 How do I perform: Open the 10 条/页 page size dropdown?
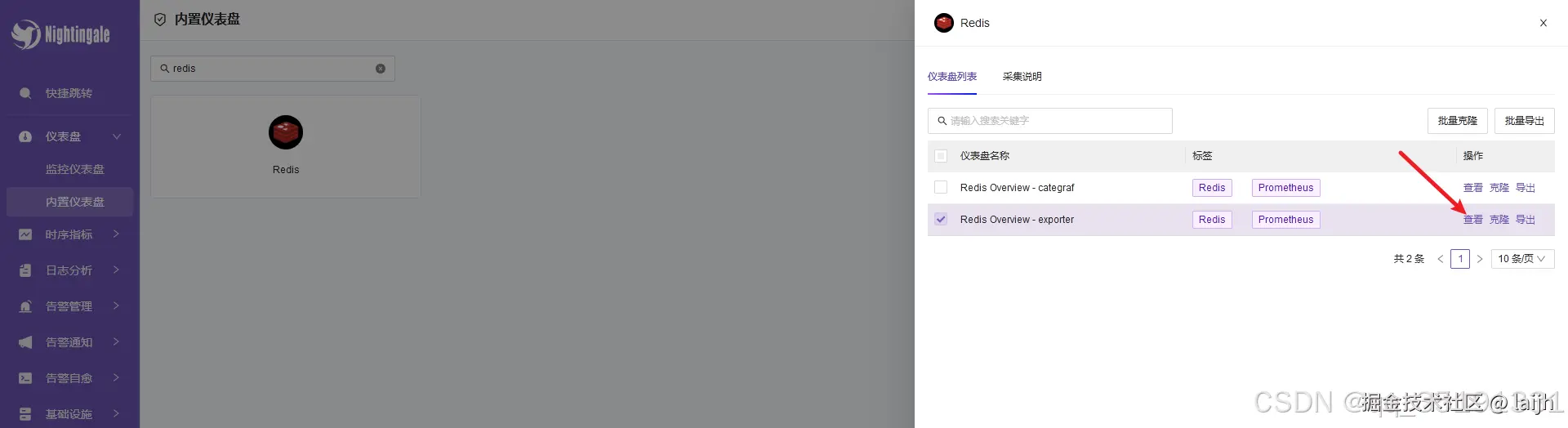(1522, 259)
